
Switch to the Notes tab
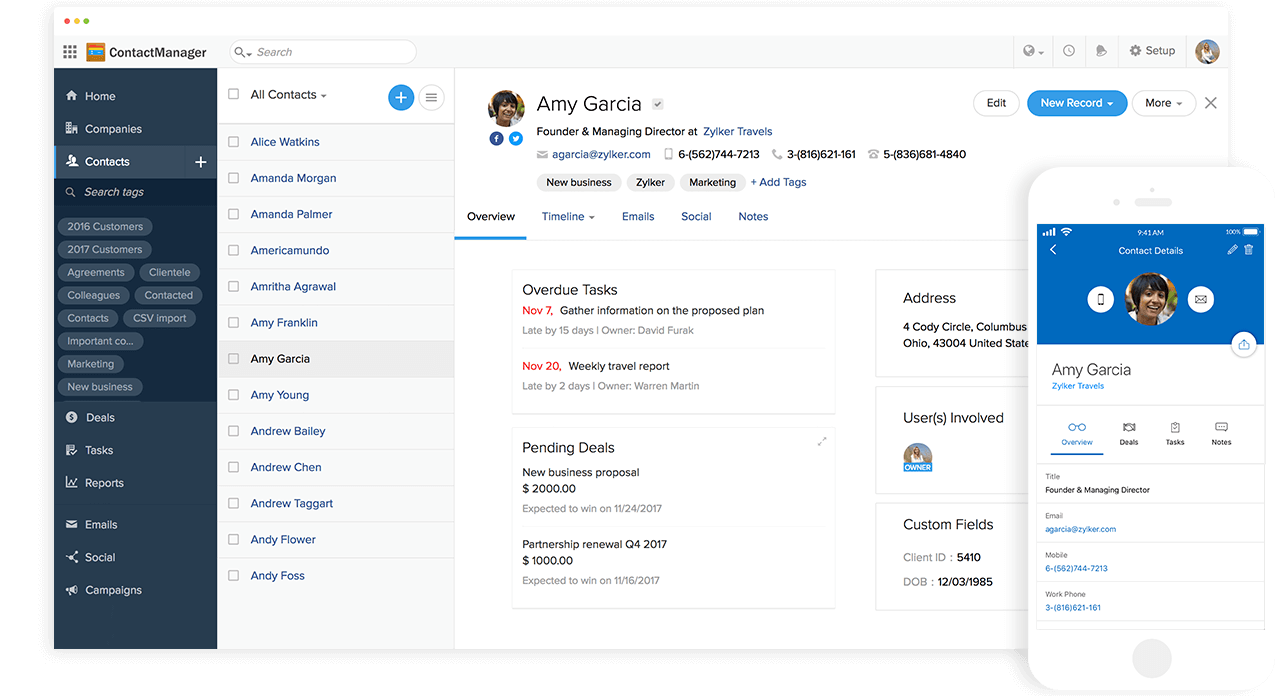(753, 217)
